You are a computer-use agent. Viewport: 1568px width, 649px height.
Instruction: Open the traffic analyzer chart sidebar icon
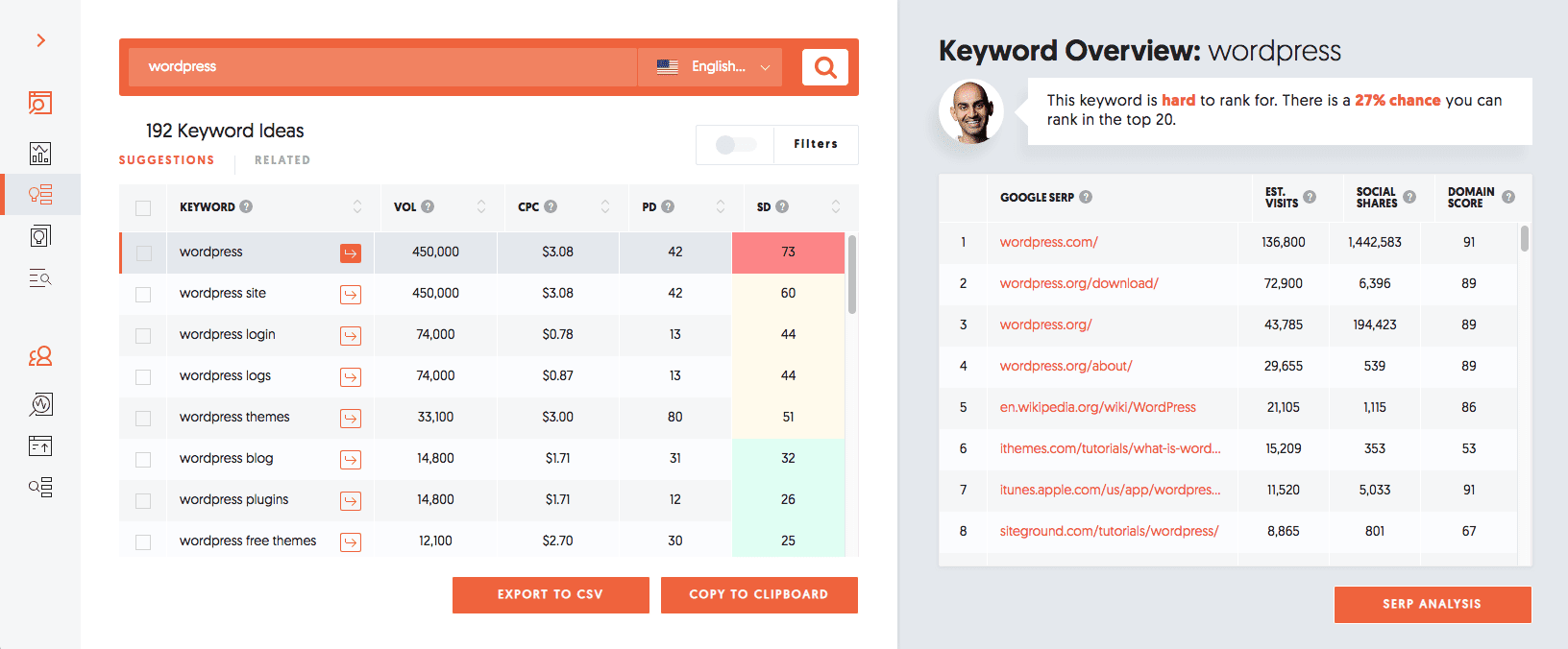40,154
